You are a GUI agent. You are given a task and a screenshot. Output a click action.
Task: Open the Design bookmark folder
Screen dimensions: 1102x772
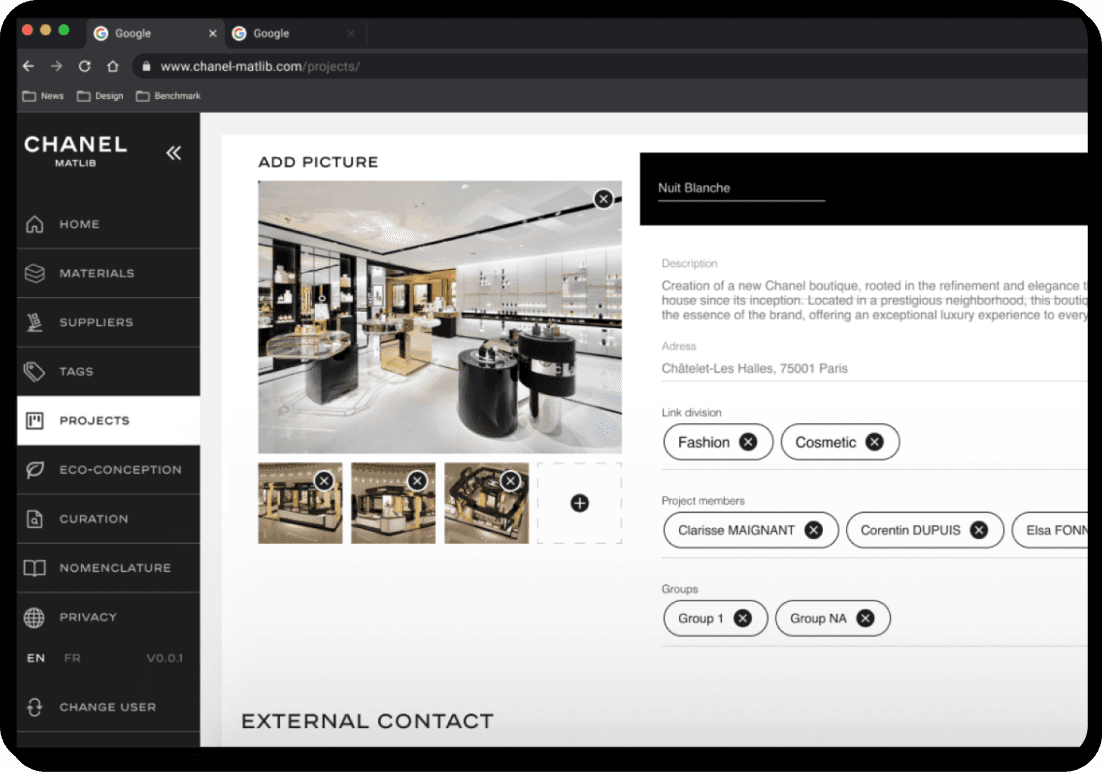(100, 96)
